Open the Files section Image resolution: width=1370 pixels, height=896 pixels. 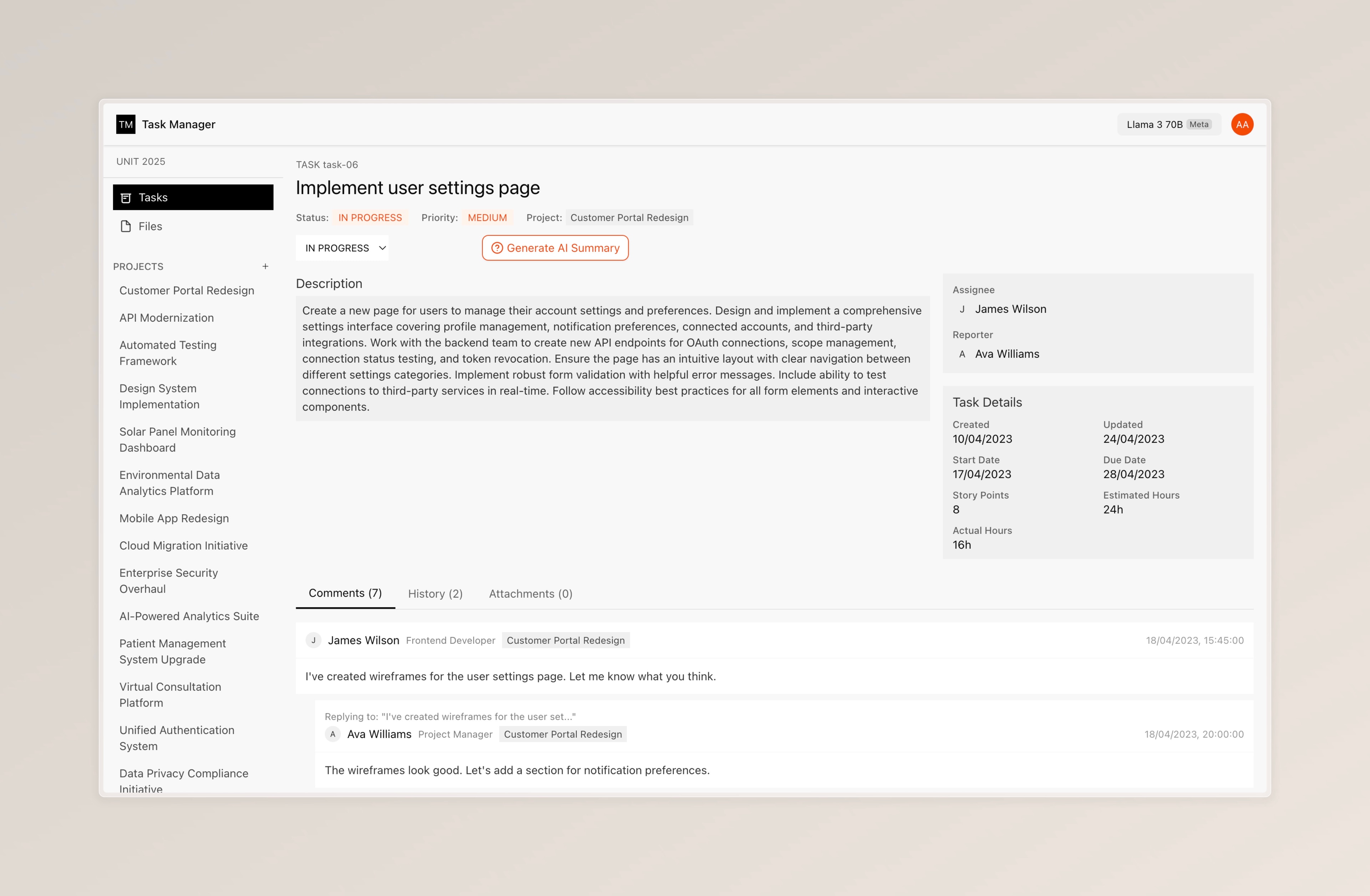[193, 226]
